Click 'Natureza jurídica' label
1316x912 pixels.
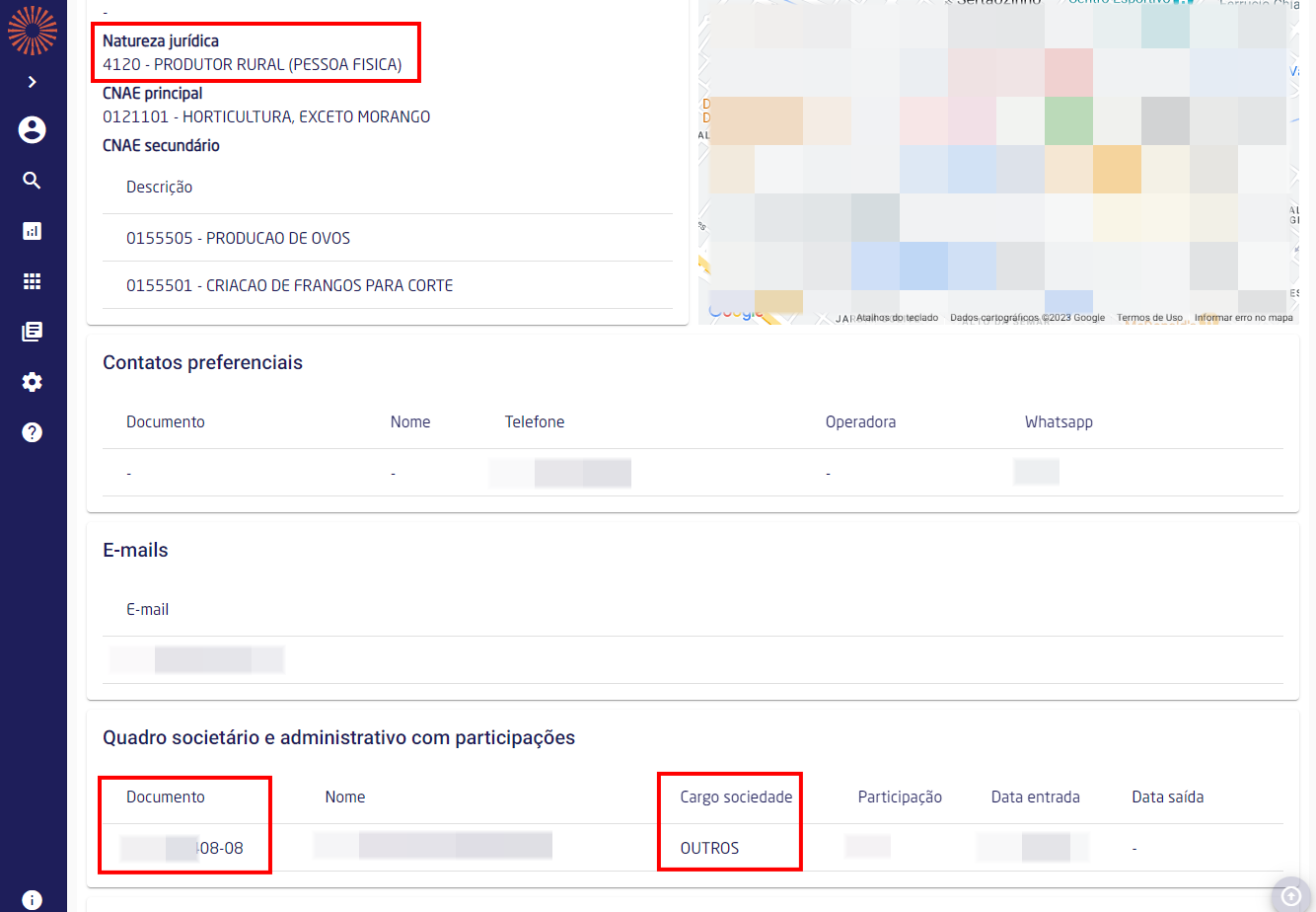point(161,41)
